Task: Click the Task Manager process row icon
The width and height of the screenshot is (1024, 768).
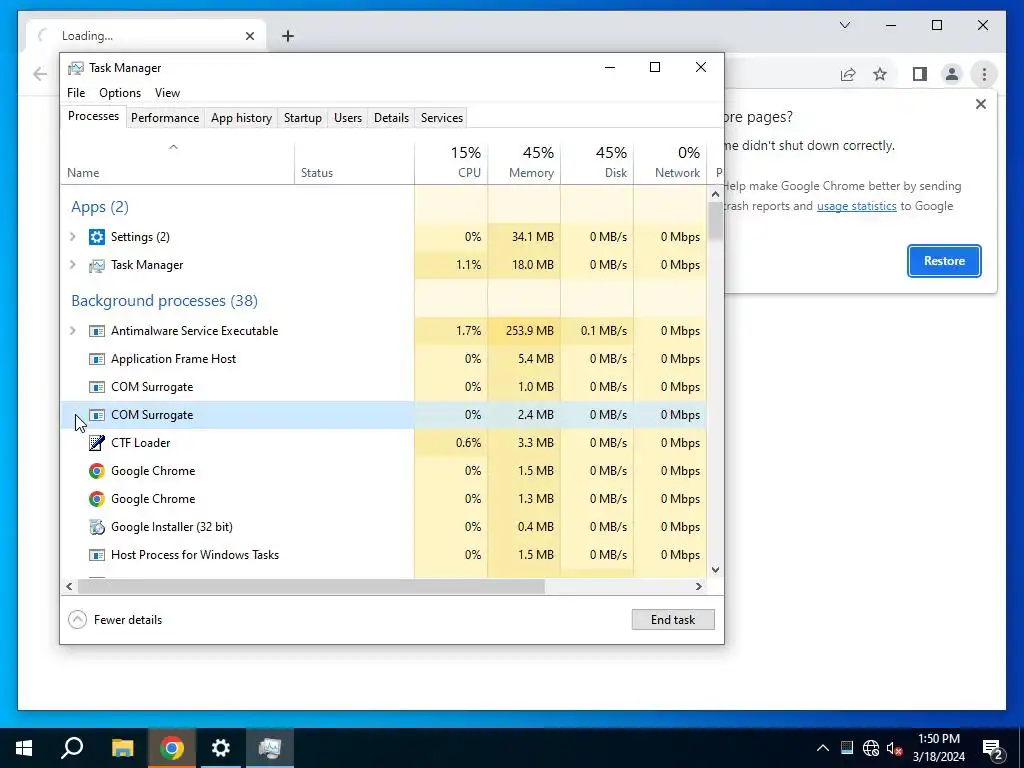Action: coord(97,265)
